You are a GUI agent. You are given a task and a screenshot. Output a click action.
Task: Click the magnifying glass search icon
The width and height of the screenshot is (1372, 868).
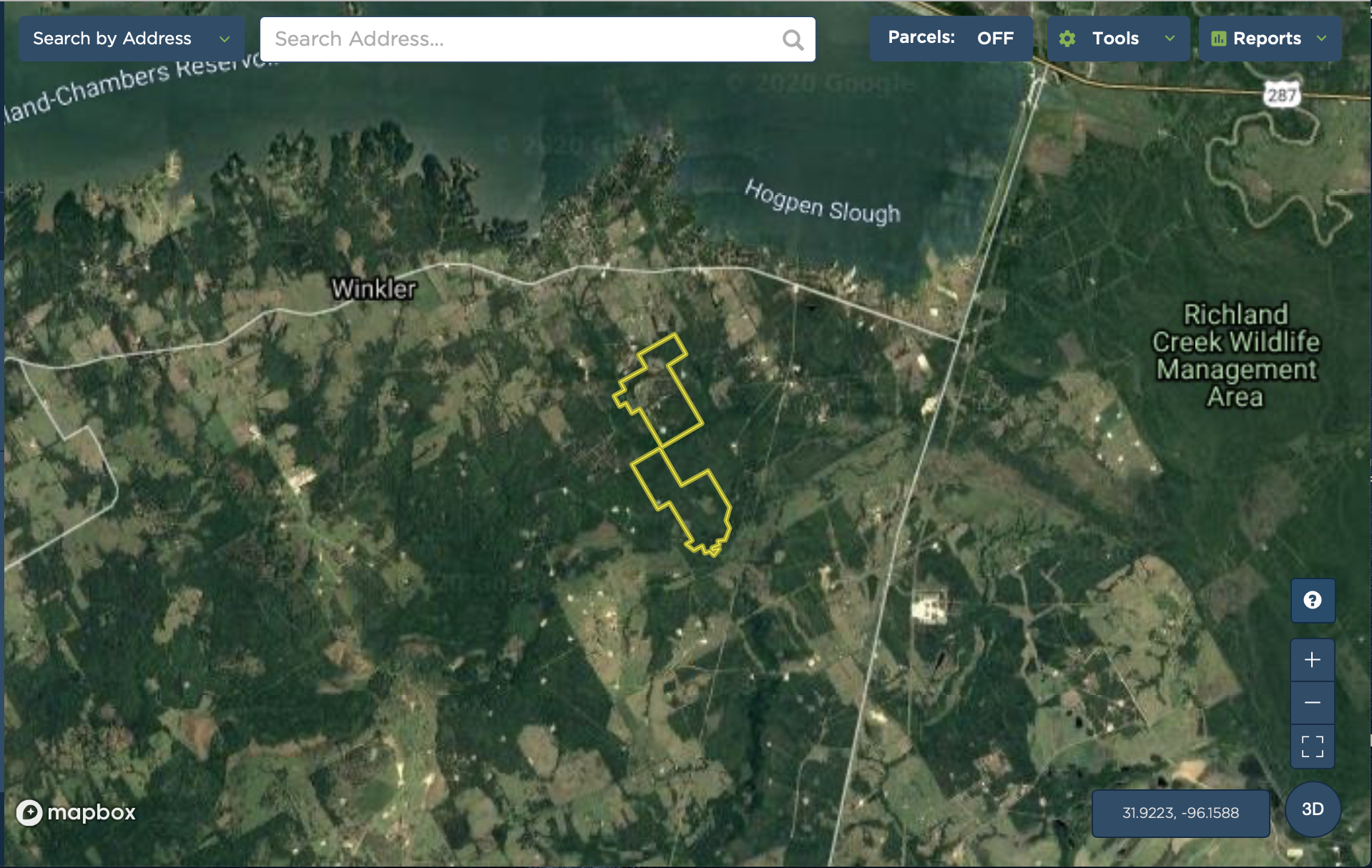pos(793,39)
